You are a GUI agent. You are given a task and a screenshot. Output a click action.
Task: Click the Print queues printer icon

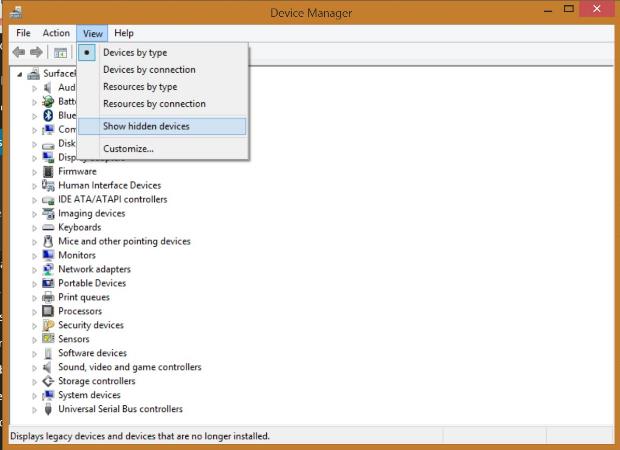[48, 297]
